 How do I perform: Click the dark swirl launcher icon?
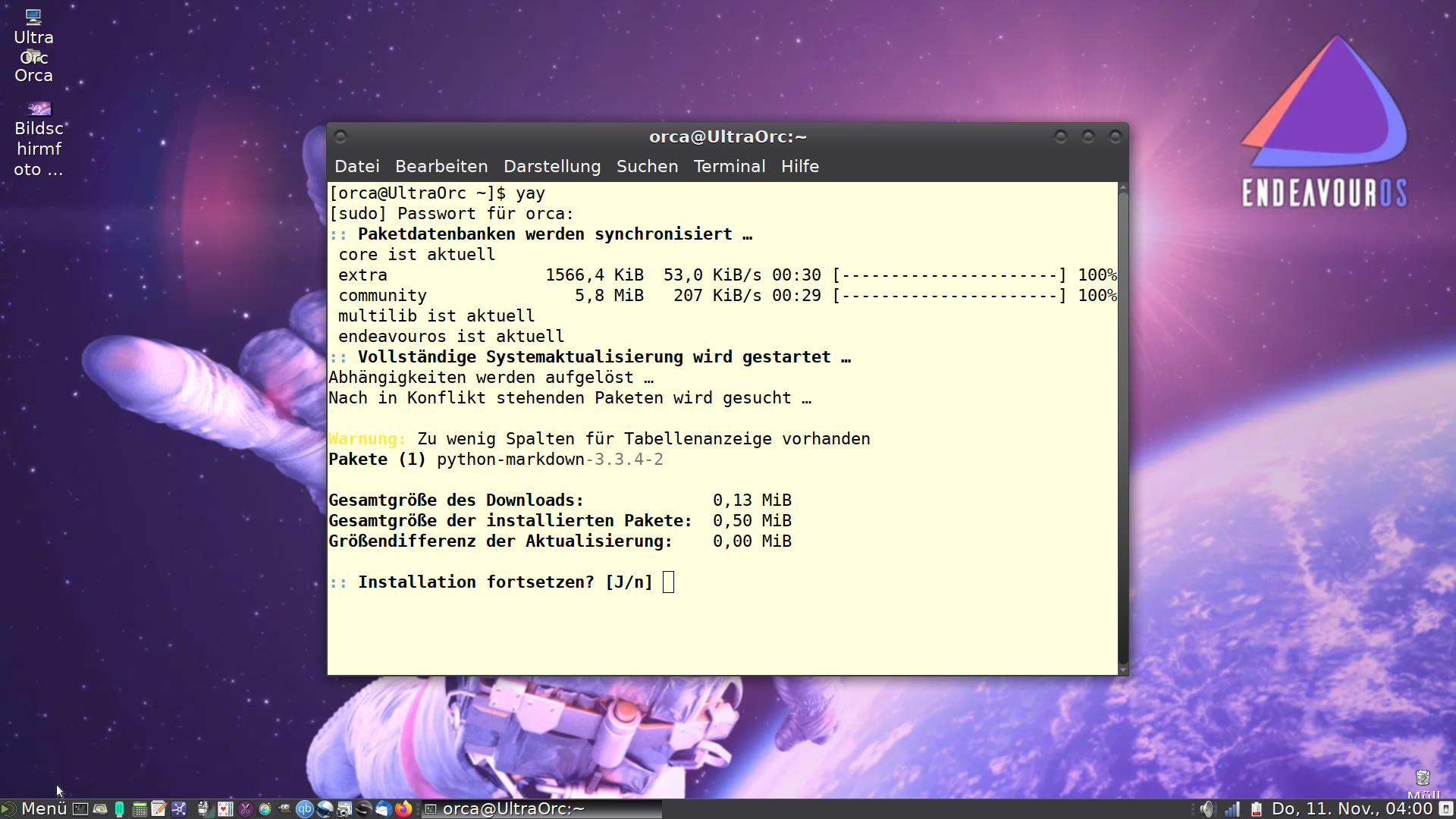(x=364, y=809)
